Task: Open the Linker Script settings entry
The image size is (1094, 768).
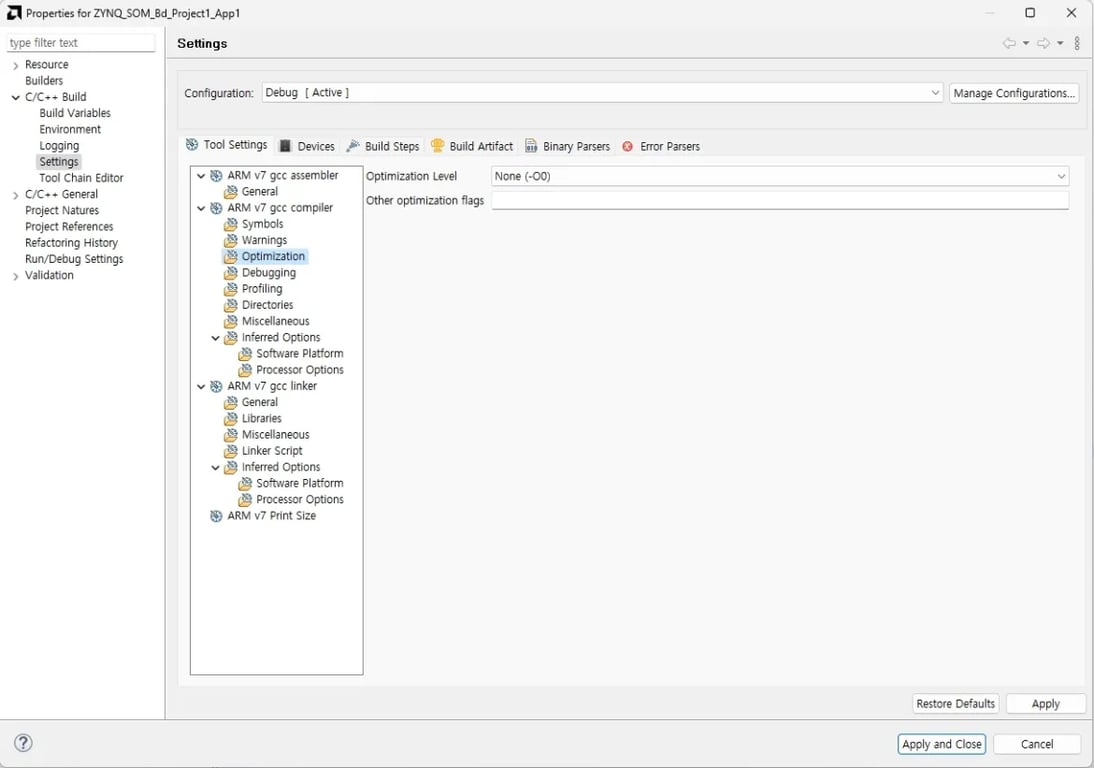Action: point(272,450)
